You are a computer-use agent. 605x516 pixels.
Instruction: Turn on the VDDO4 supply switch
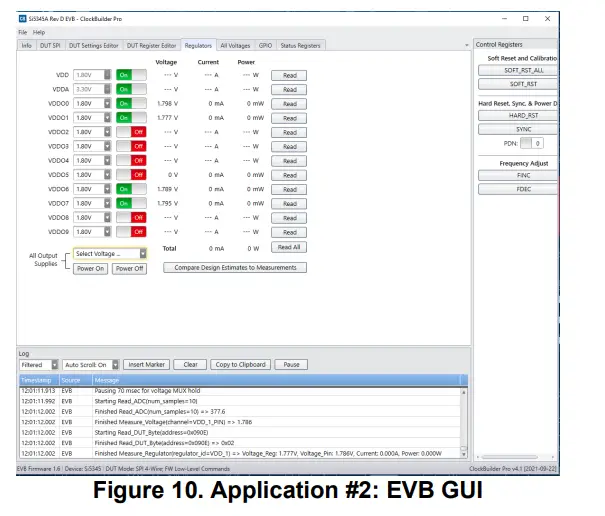pyautogui.click(x=131, y=161)
